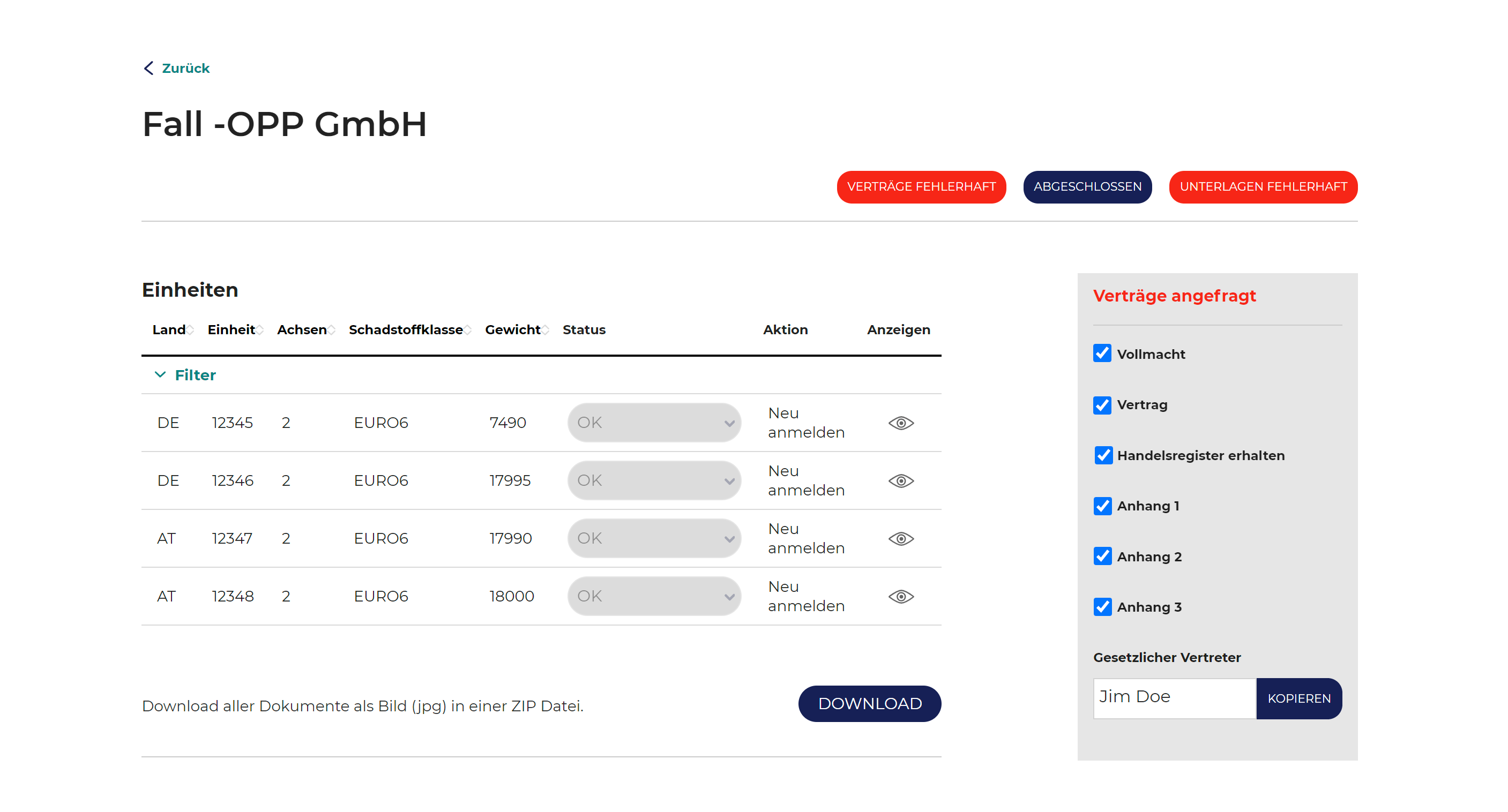Image resolution: width=1508 pixels, height=812 pixels.
Task: Open the status dropdown for unit 12345
Action: pos(654,423)
